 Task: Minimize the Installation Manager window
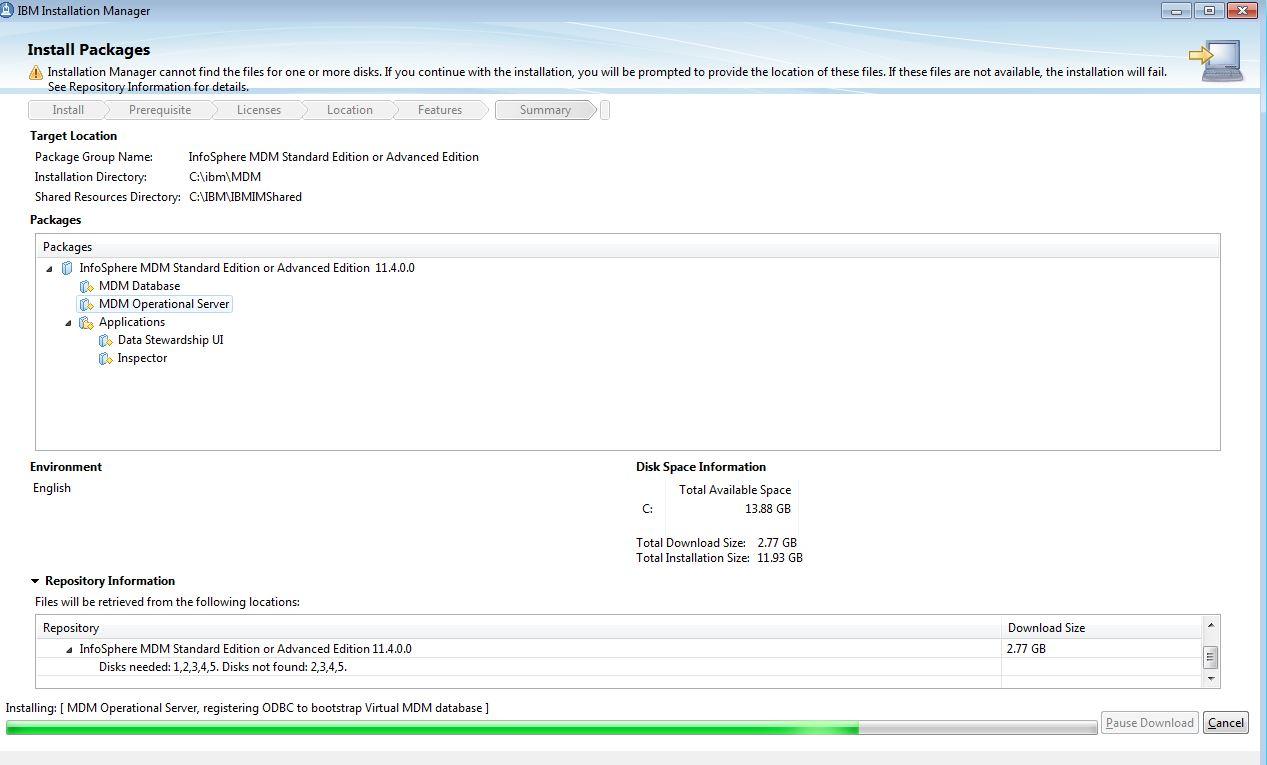1176,11
